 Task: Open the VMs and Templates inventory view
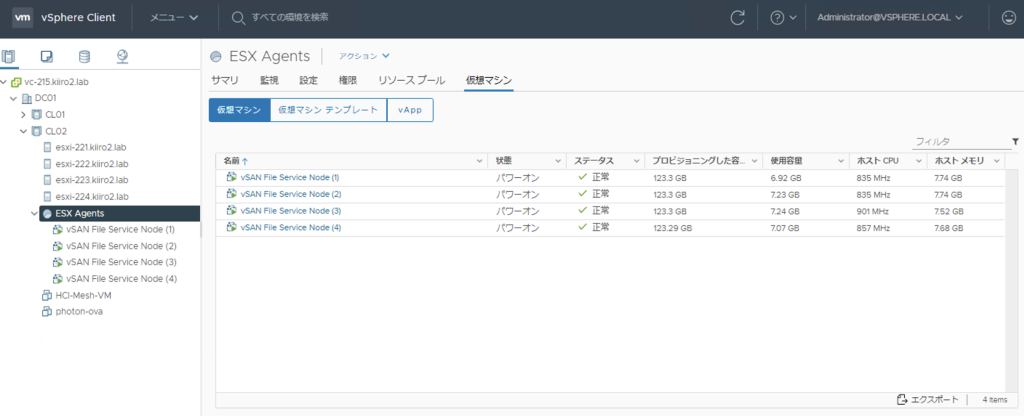[46, 57]
